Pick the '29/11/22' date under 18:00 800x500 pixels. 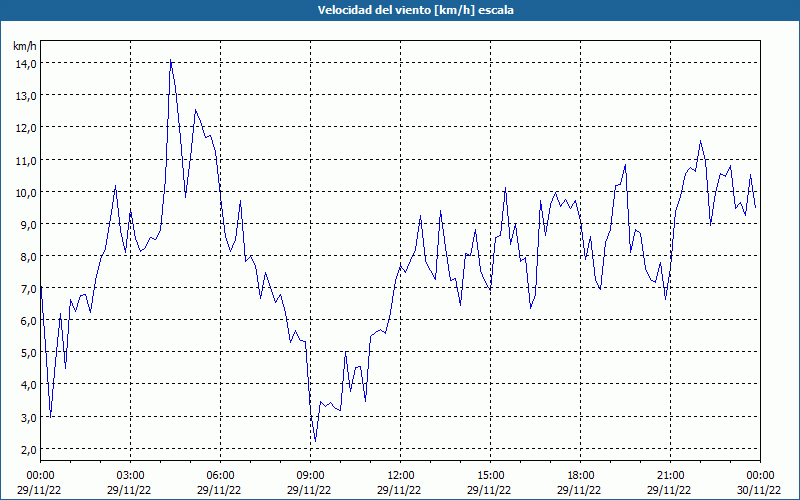point(579,490)
